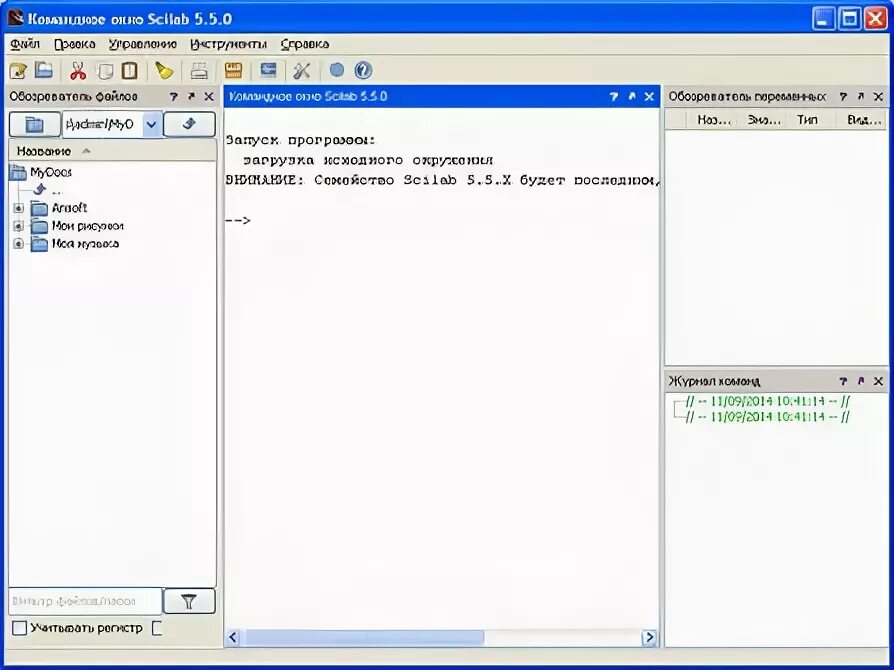Click console scrollbar right arrow

pyautogui.click(x=649, y=637)
